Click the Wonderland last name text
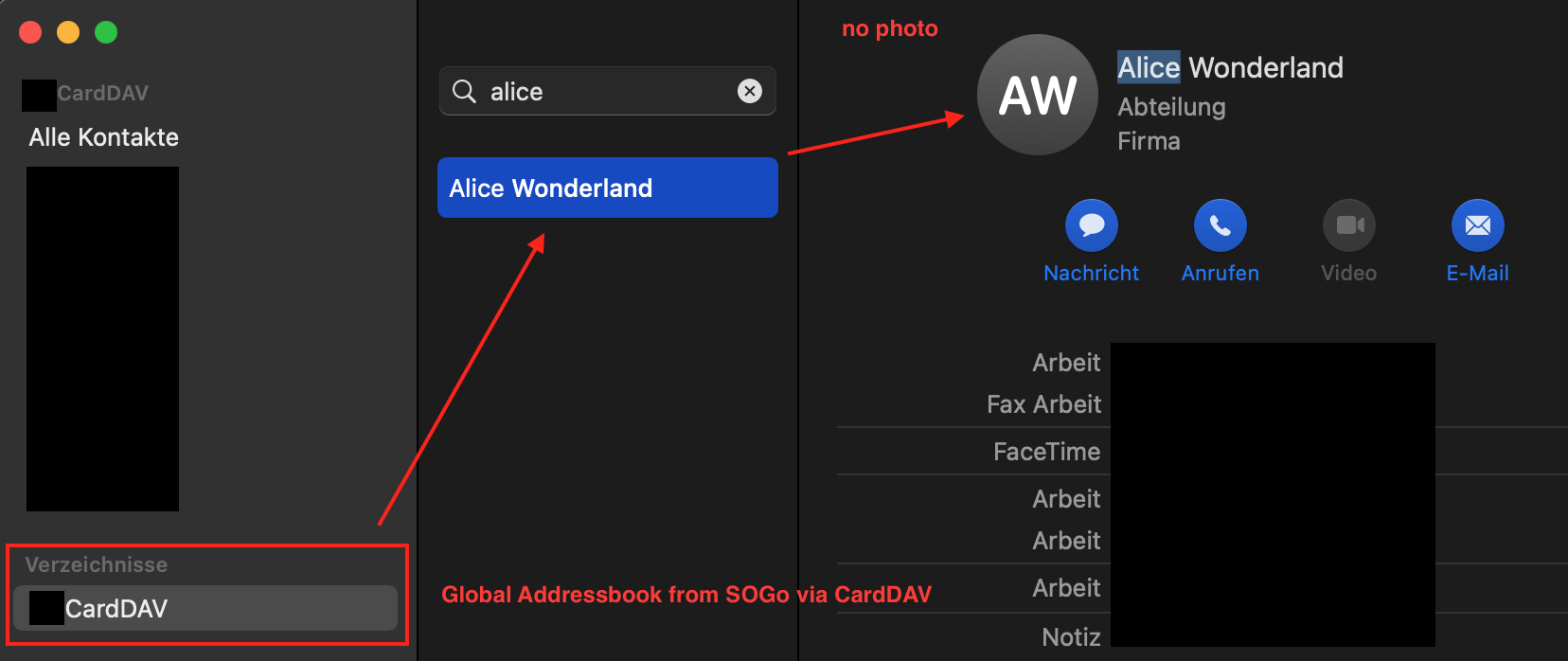Viewport: 1568px width, 661px height. tap(1265, 67)
